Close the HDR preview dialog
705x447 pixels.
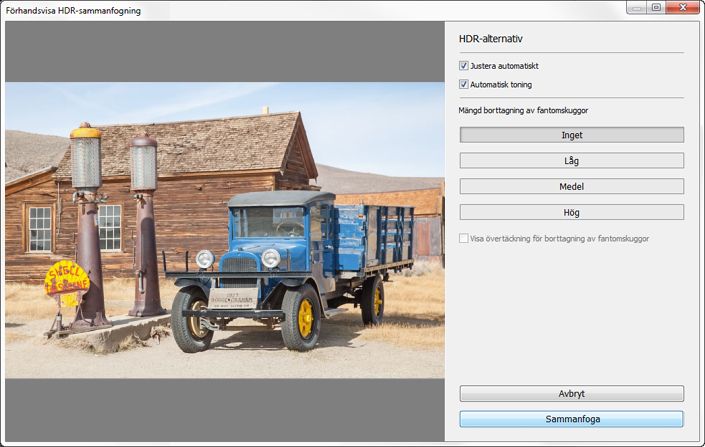coord(683,7)
